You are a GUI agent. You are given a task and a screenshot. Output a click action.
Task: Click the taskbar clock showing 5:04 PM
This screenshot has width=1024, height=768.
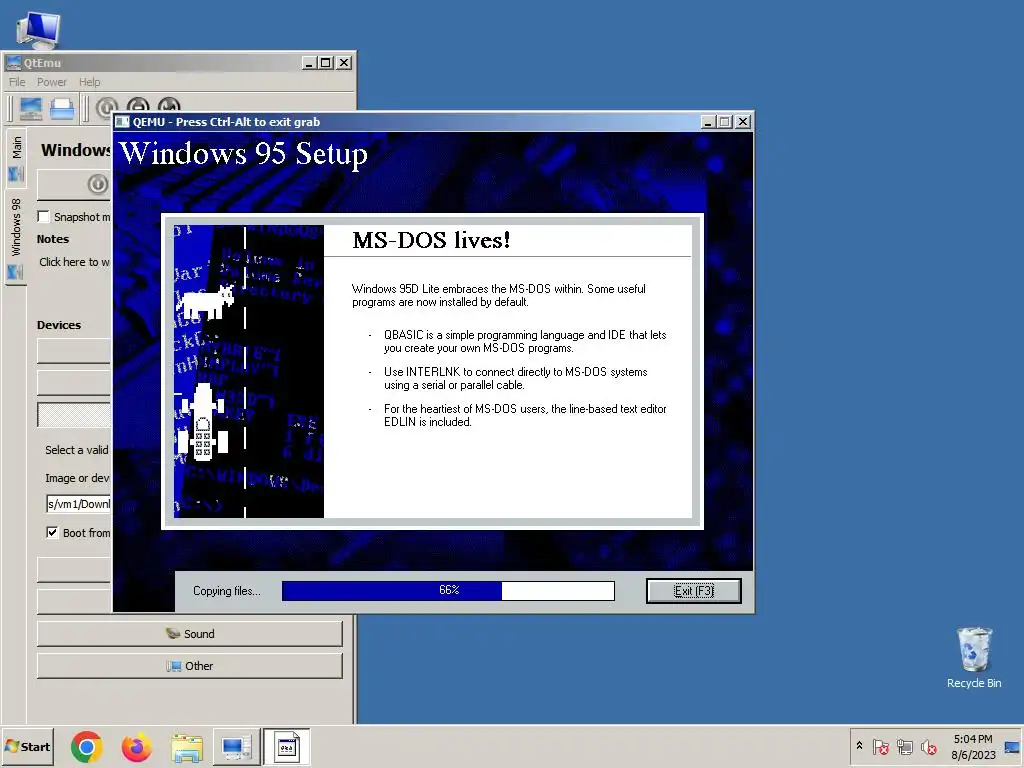973,746
